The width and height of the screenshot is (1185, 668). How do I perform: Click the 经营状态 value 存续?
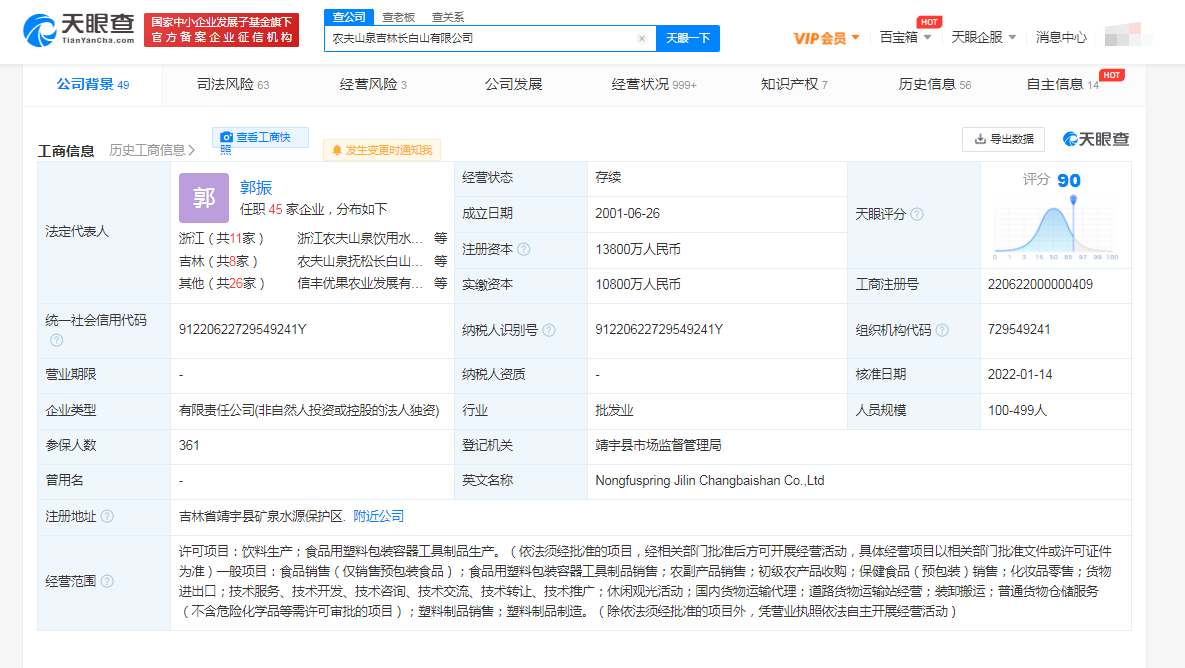pyautogui.click(x=608, y=178)
